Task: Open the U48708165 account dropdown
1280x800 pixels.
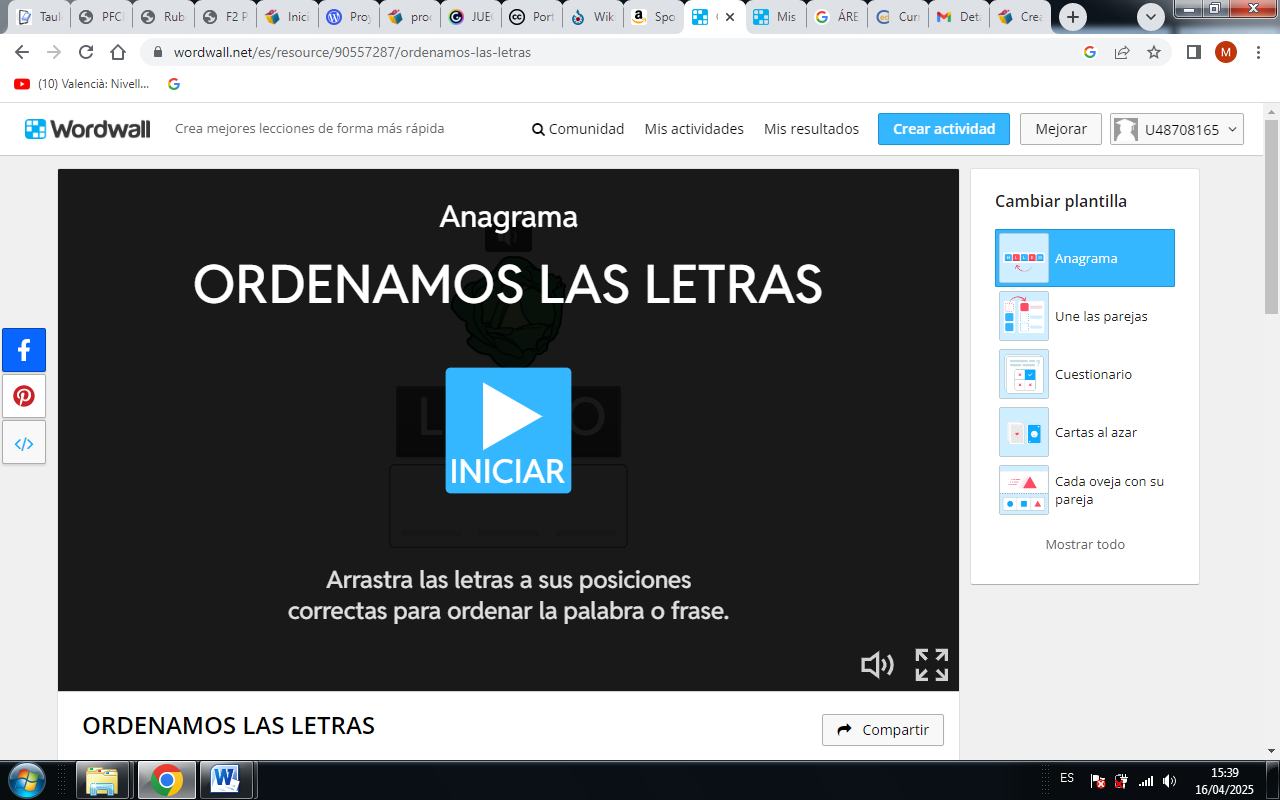Action: 1177,129
